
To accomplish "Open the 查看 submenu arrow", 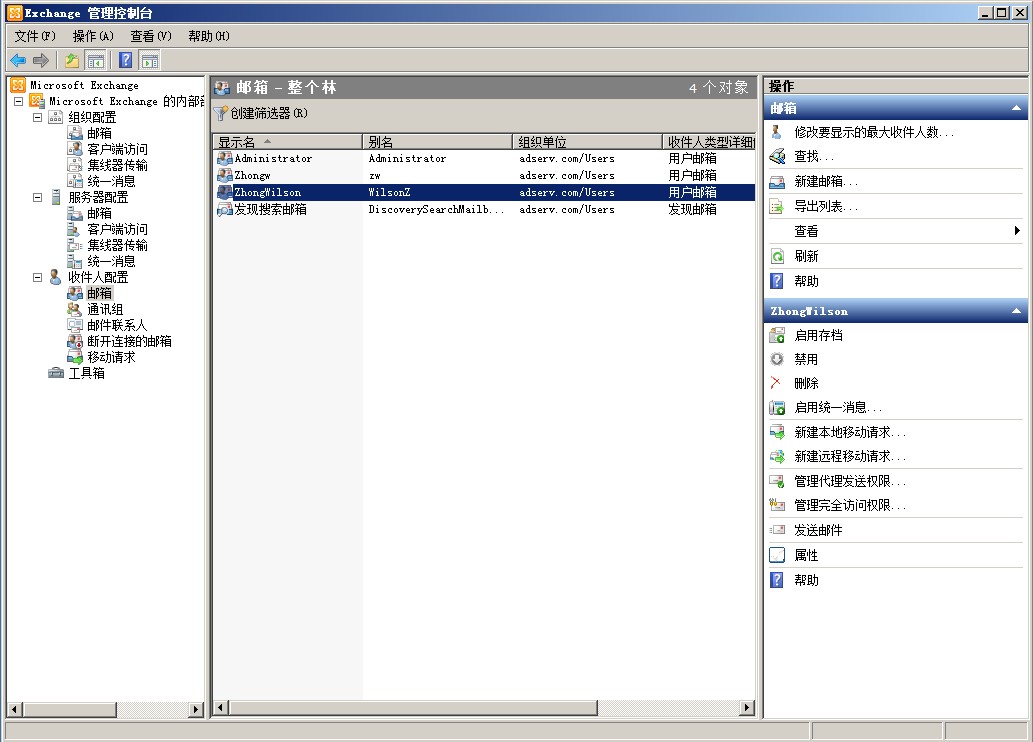I will 1017,231.
